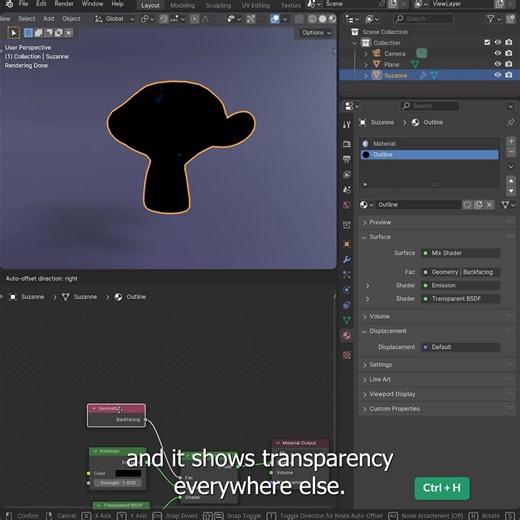Open the Scene properties tab icon

pos(347,189)
